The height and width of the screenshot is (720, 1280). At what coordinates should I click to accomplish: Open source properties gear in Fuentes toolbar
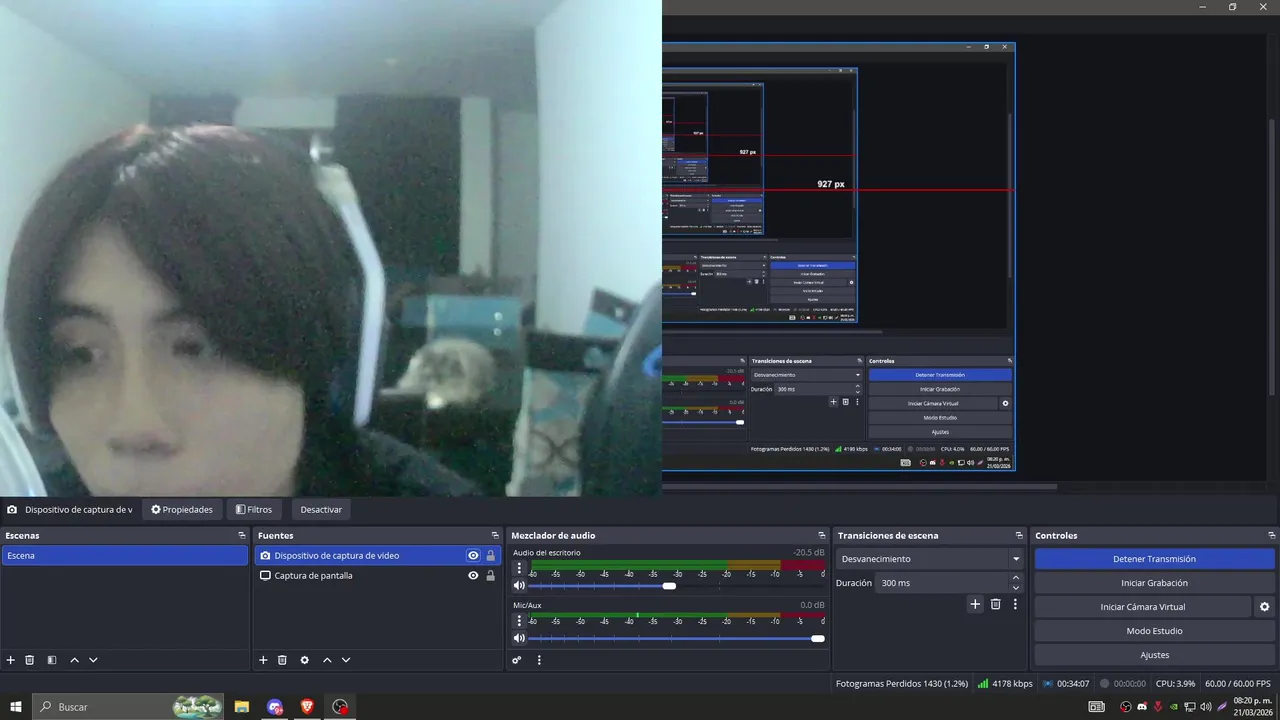pos(305,660)
